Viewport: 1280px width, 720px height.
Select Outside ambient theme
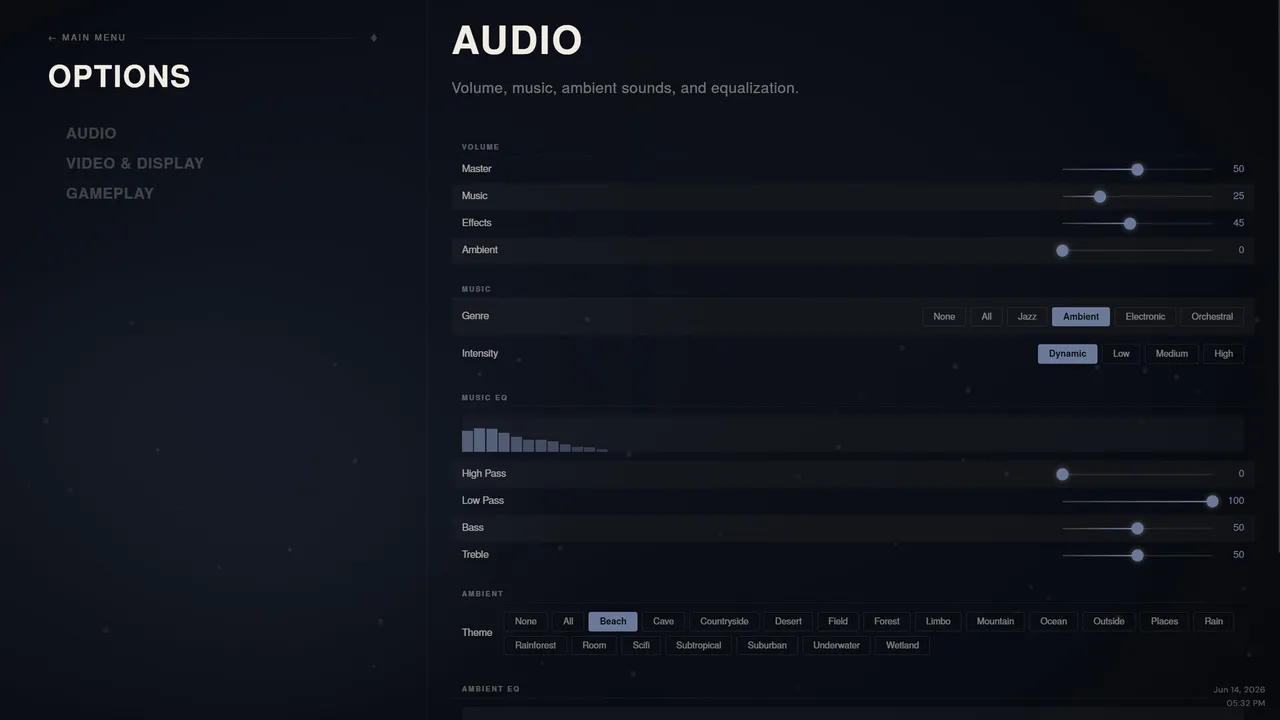(x=1109, y=621)
